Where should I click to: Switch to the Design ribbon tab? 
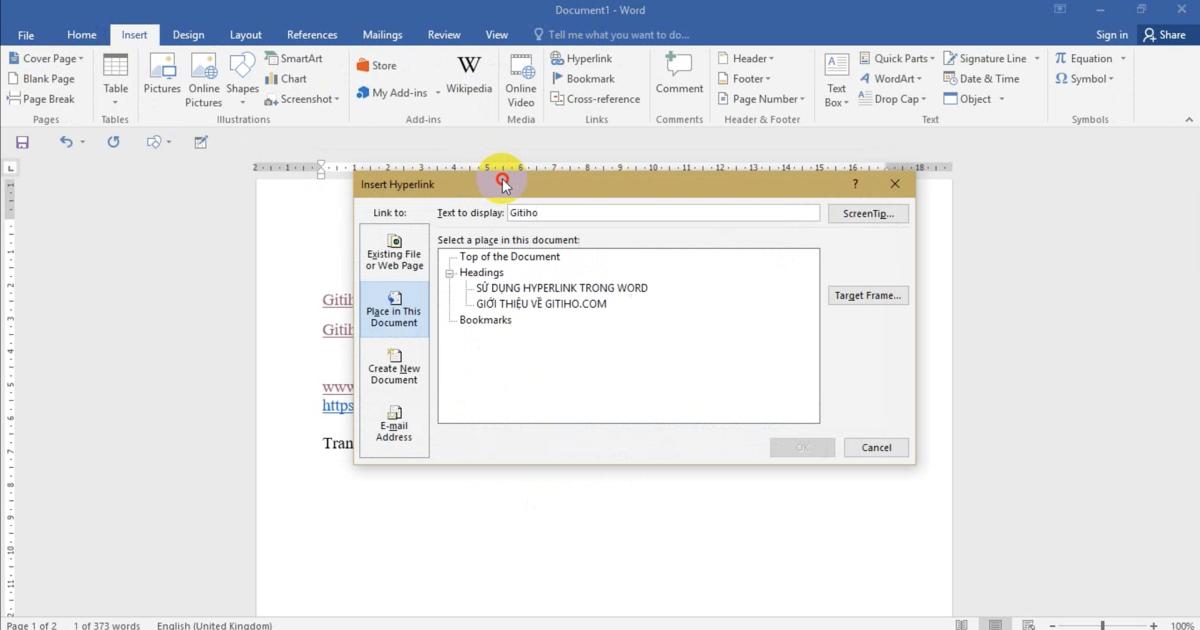point(188,34)
